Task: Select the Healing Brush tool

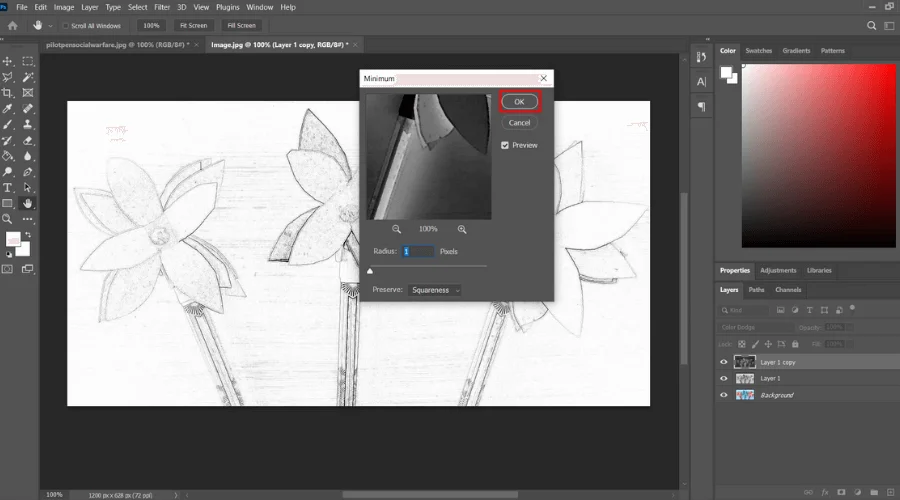Action: (28, 108)
